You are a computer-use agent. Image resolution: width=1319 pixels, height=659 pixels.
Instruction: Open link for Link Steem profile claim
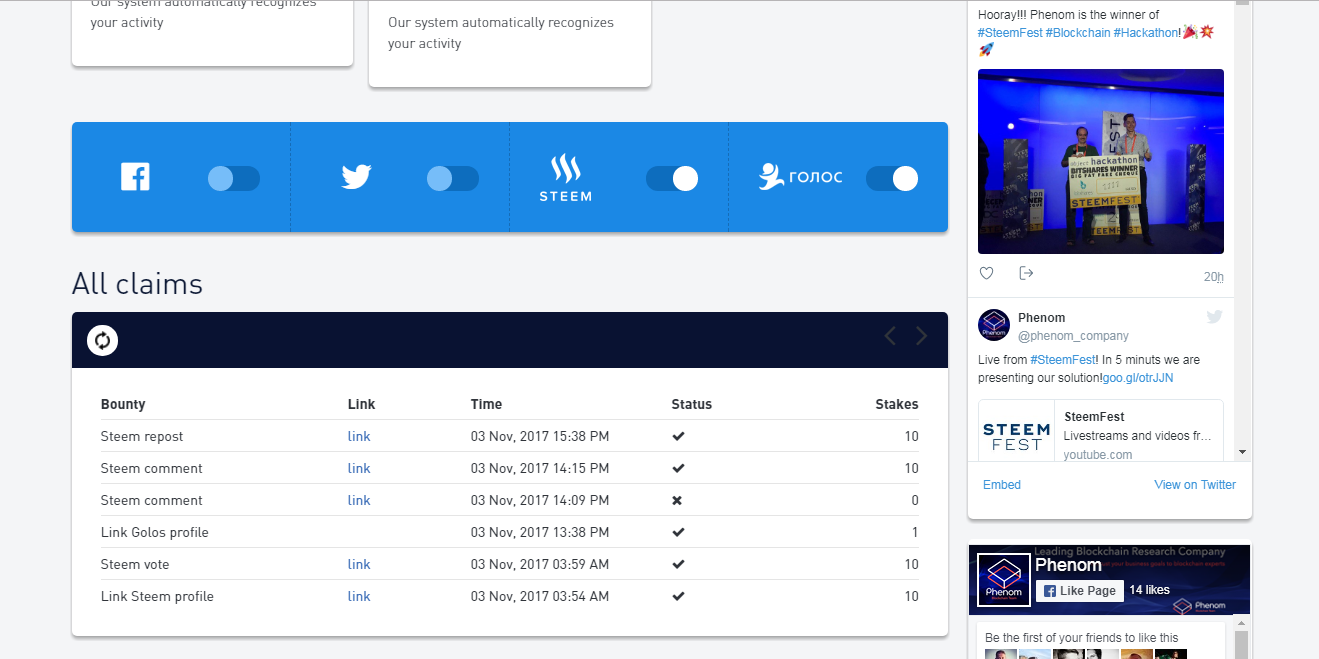pyautogui.click(x=359, y=596)
